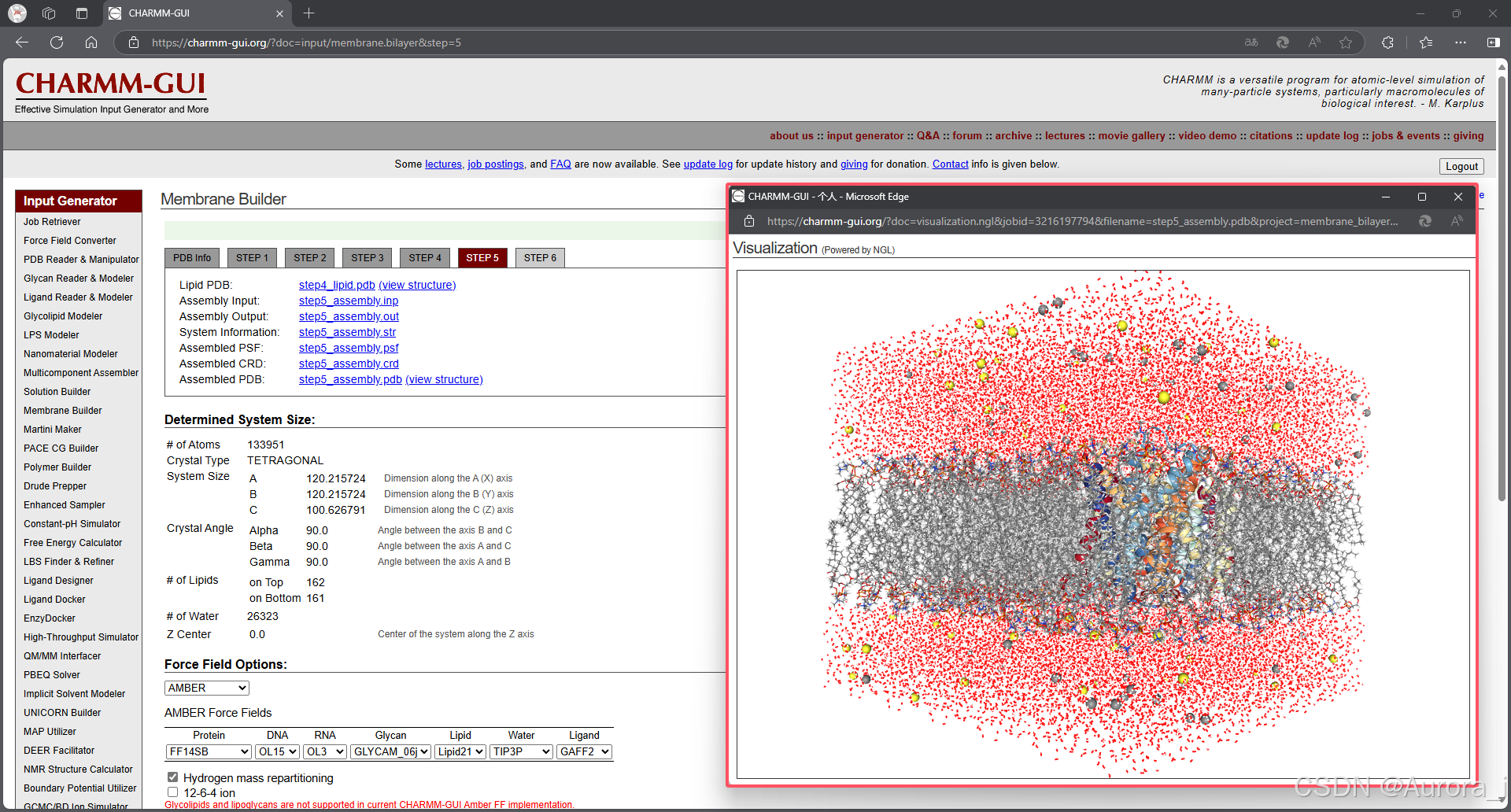Screen dimensions: 1511x812
Task: Open the Ligand GAFF2 dropdown
Action: [x=584, y=751]
